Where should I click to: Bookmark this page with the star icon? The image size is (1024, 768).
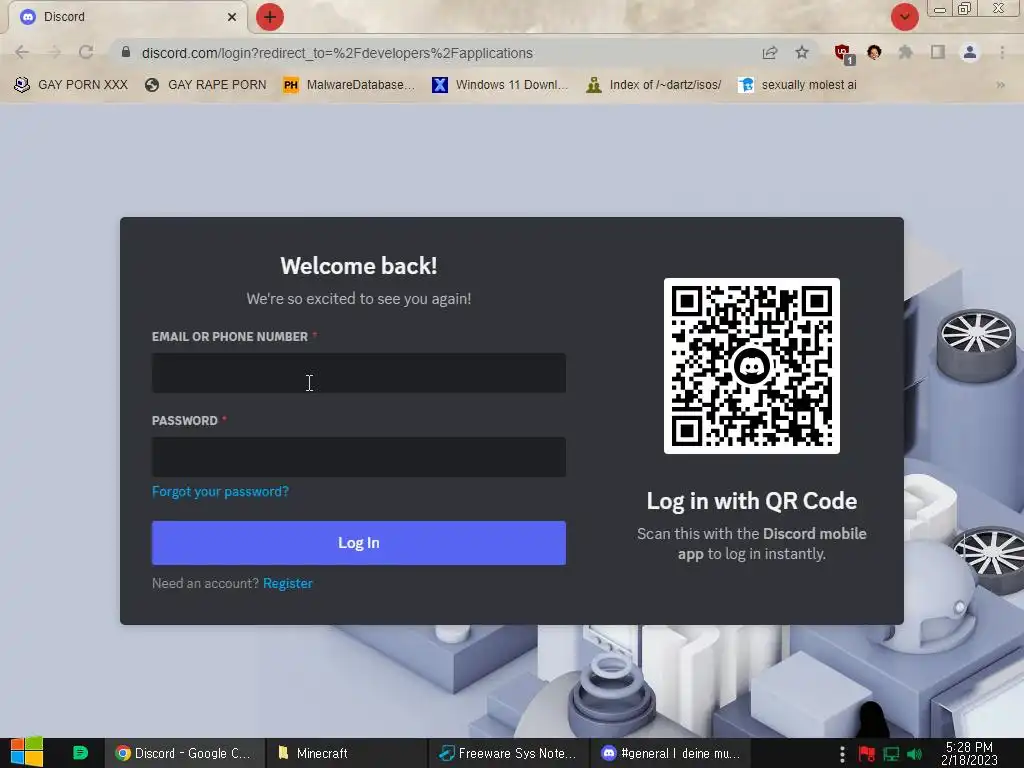(802, 52)
